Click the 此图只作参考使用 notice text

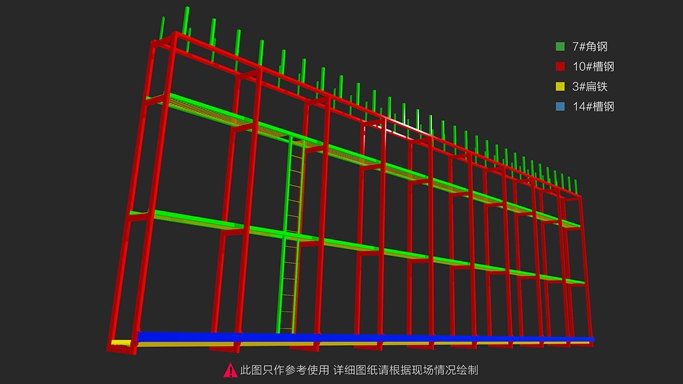(x=285, y=371)
